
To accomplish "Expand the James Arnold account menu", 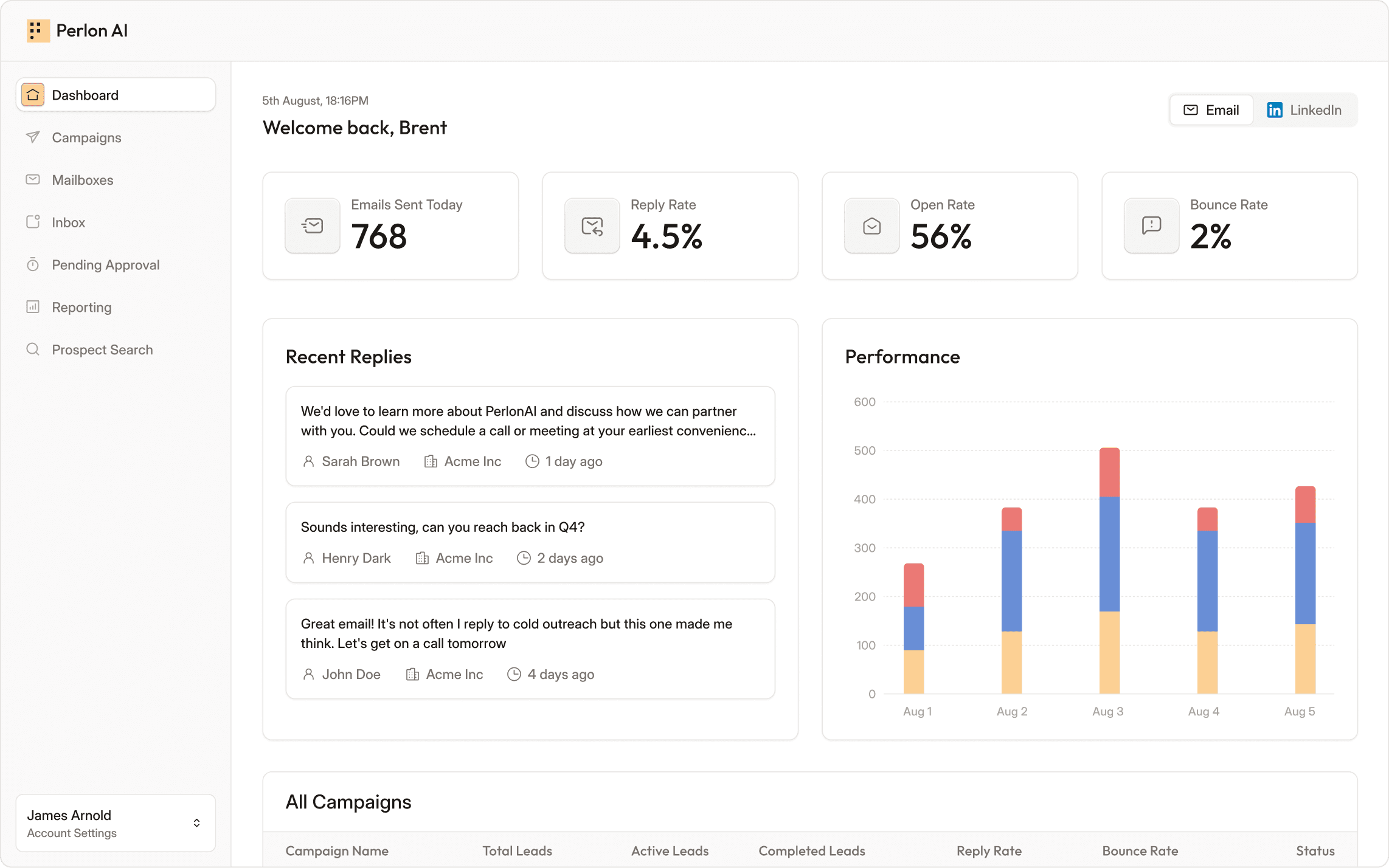I will (196, 823).
